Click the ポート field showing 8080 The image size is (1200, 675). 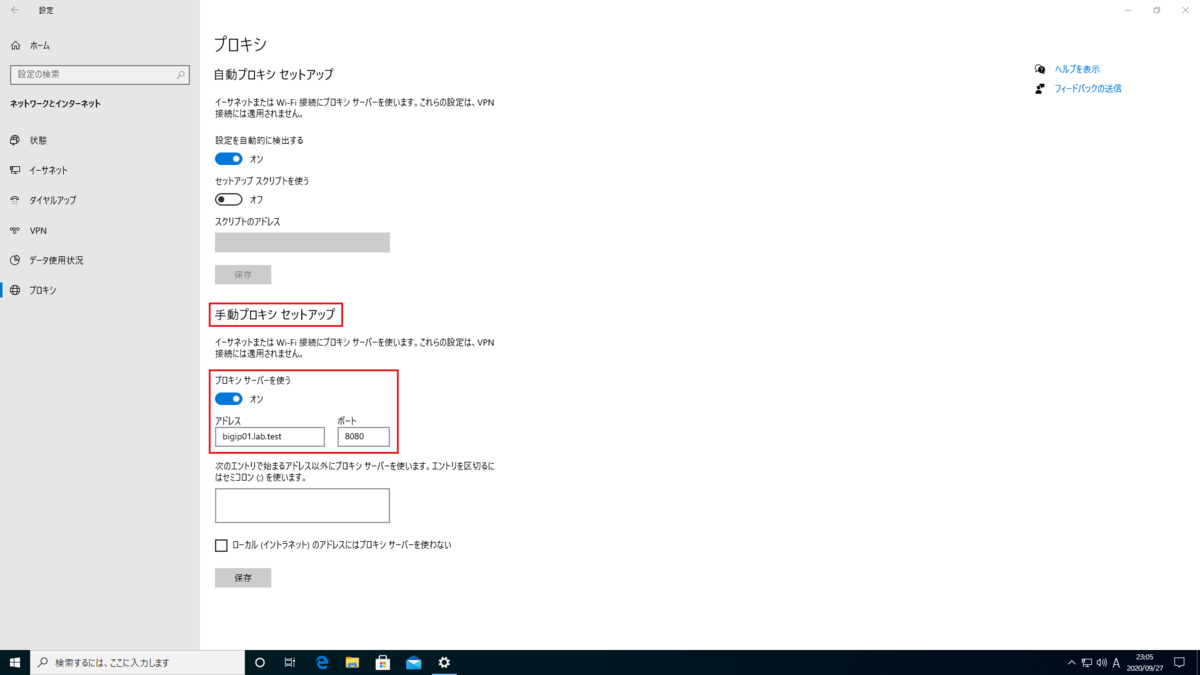coord(363,436)
